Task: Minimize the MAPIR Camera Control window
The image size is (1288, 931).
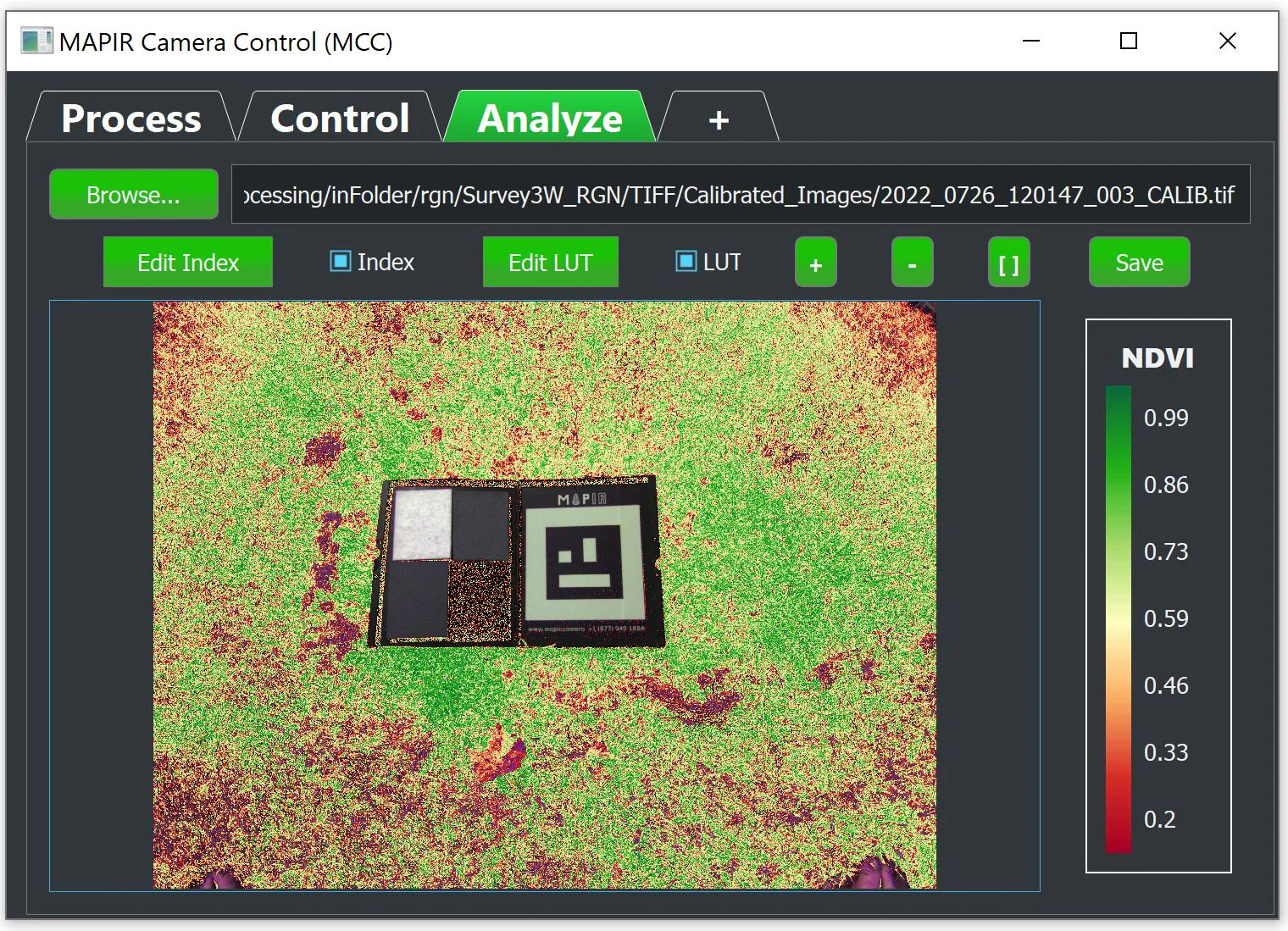Action: coord(1030,41)
